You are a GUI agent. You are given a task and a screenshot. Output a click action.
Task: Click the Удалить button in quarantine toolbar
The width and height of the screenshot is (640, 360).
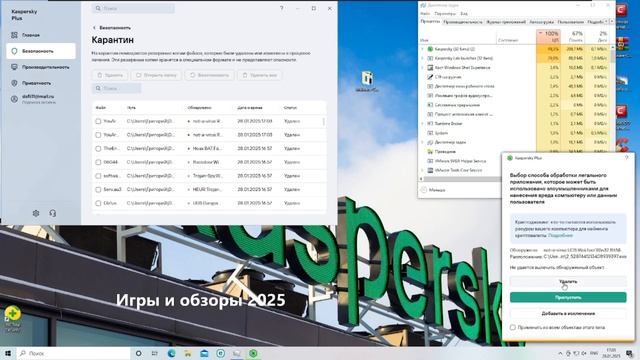point(110,75)
